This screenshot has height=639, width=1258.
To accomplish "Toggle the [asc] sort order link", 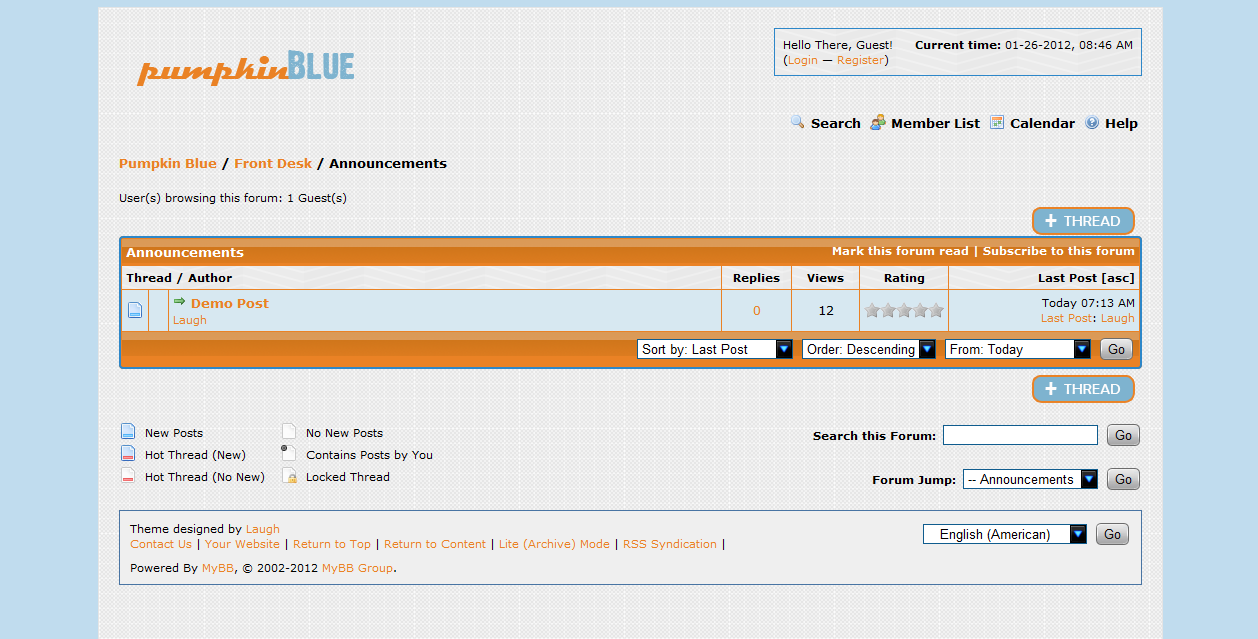I will (1118, 278).
